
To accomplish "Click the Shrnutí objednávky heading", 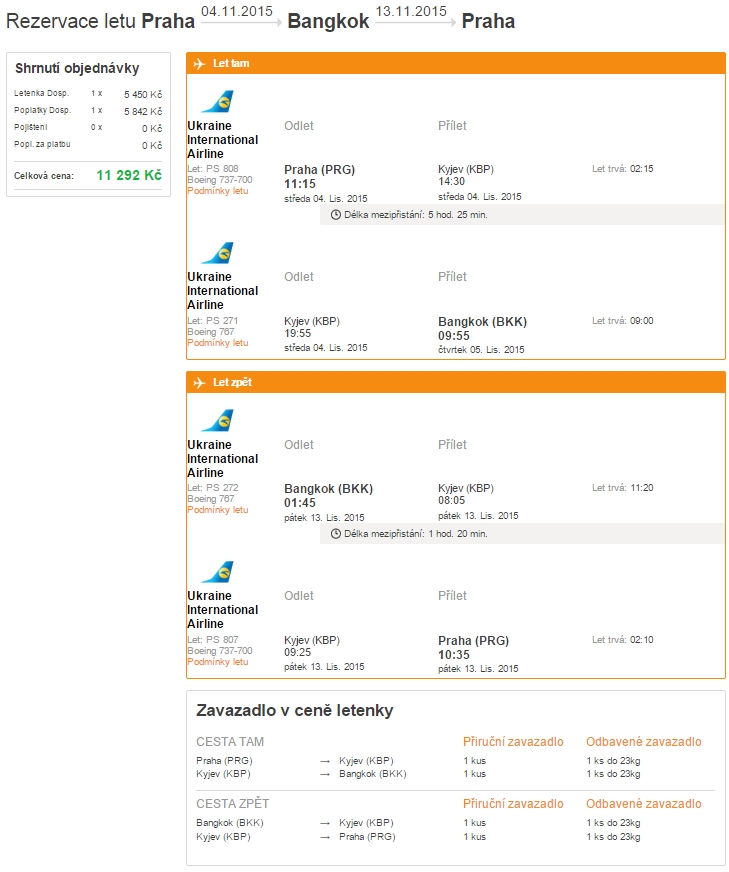I will click(77, 68).
